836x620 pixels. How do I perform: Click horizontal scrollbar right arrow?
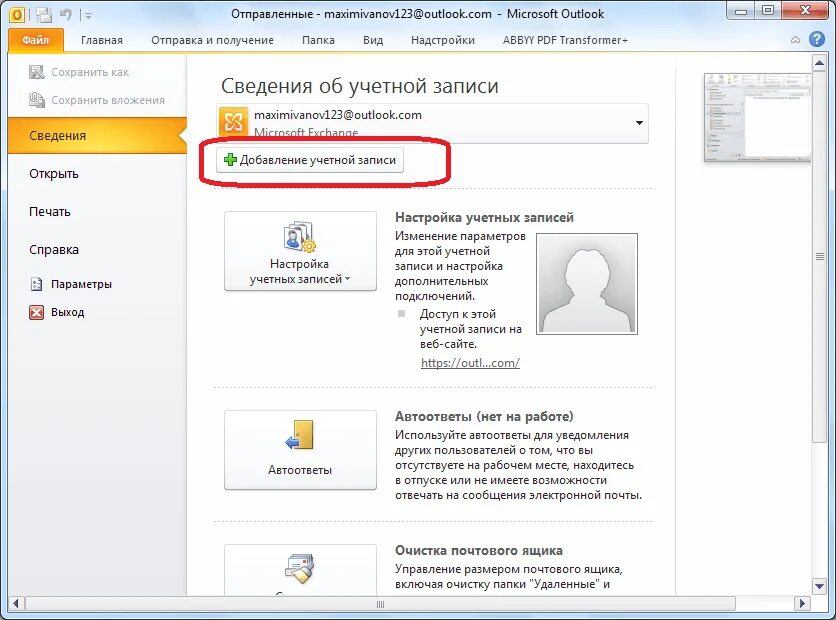tap(801, 603)
